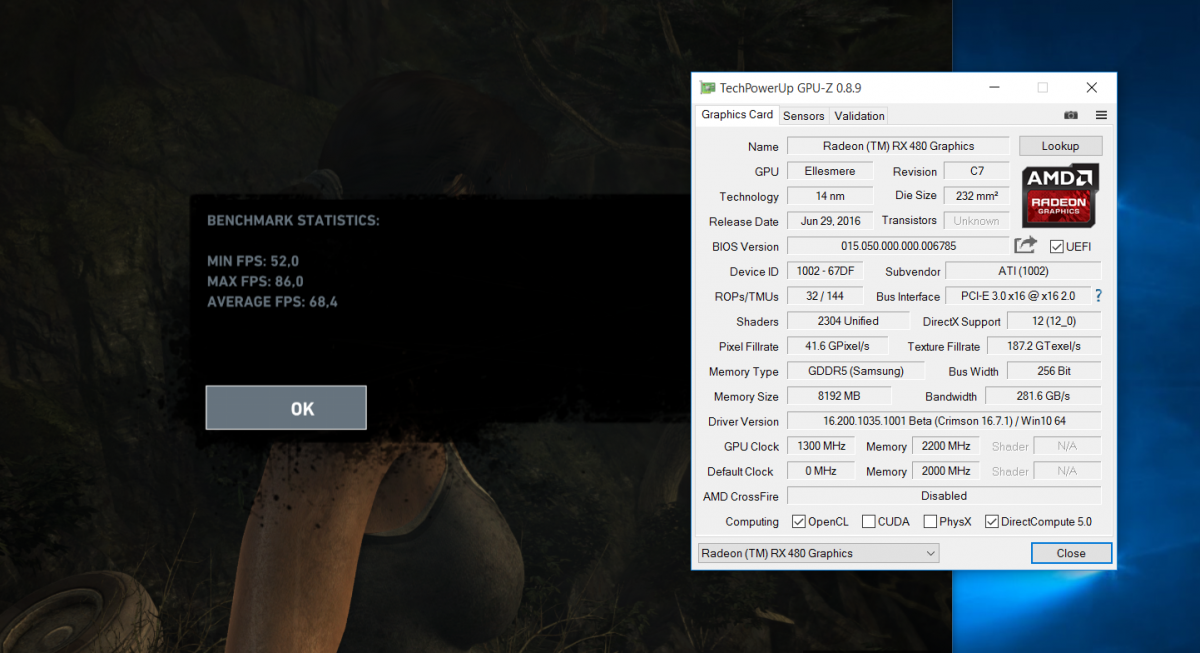Screen dimensions: 1200x653
Task: Click the Default Clock value 0 MHz
Action: coord(821,471)
